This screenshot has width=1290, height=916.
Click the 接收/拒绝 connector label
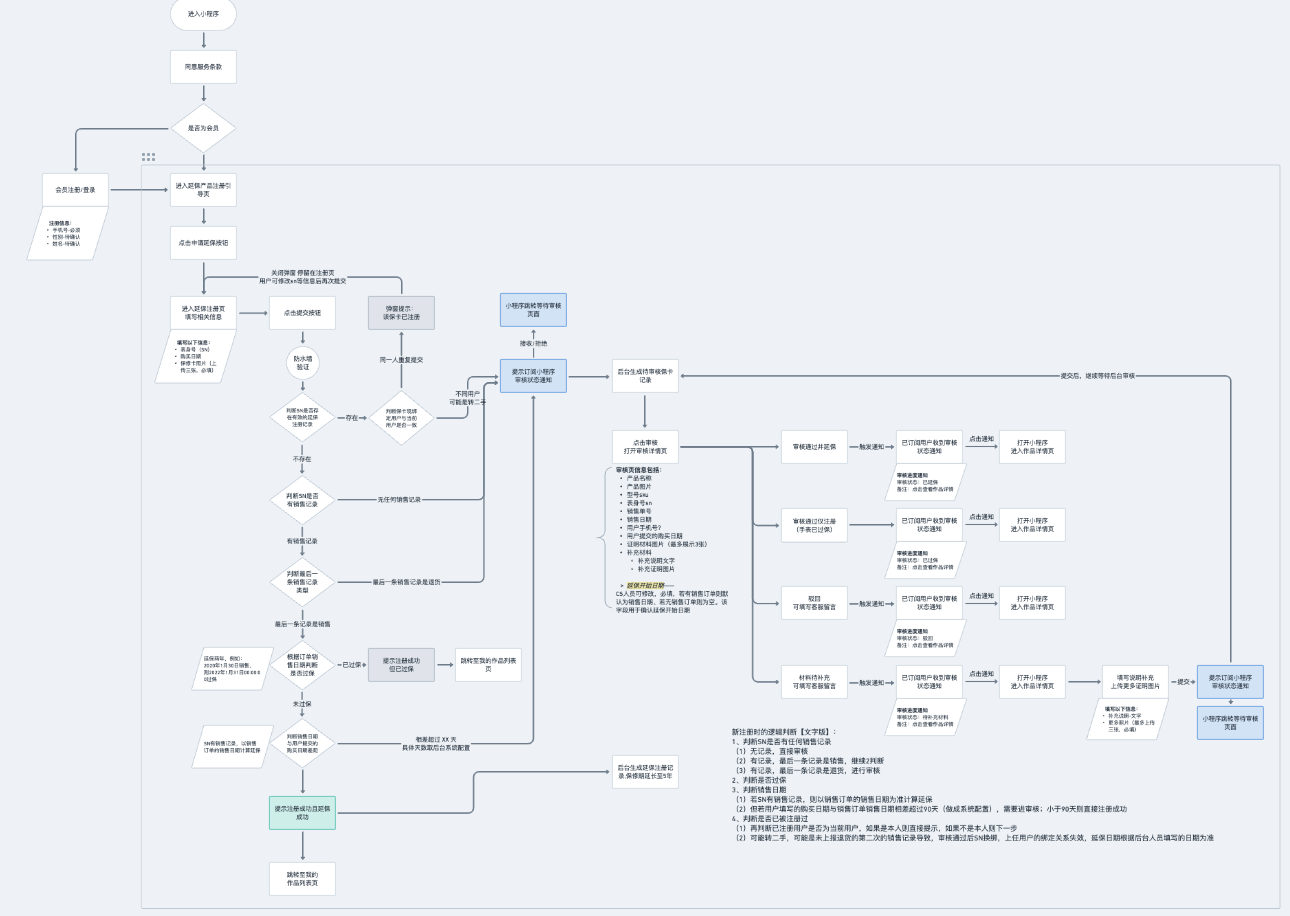tap(534, 342)
